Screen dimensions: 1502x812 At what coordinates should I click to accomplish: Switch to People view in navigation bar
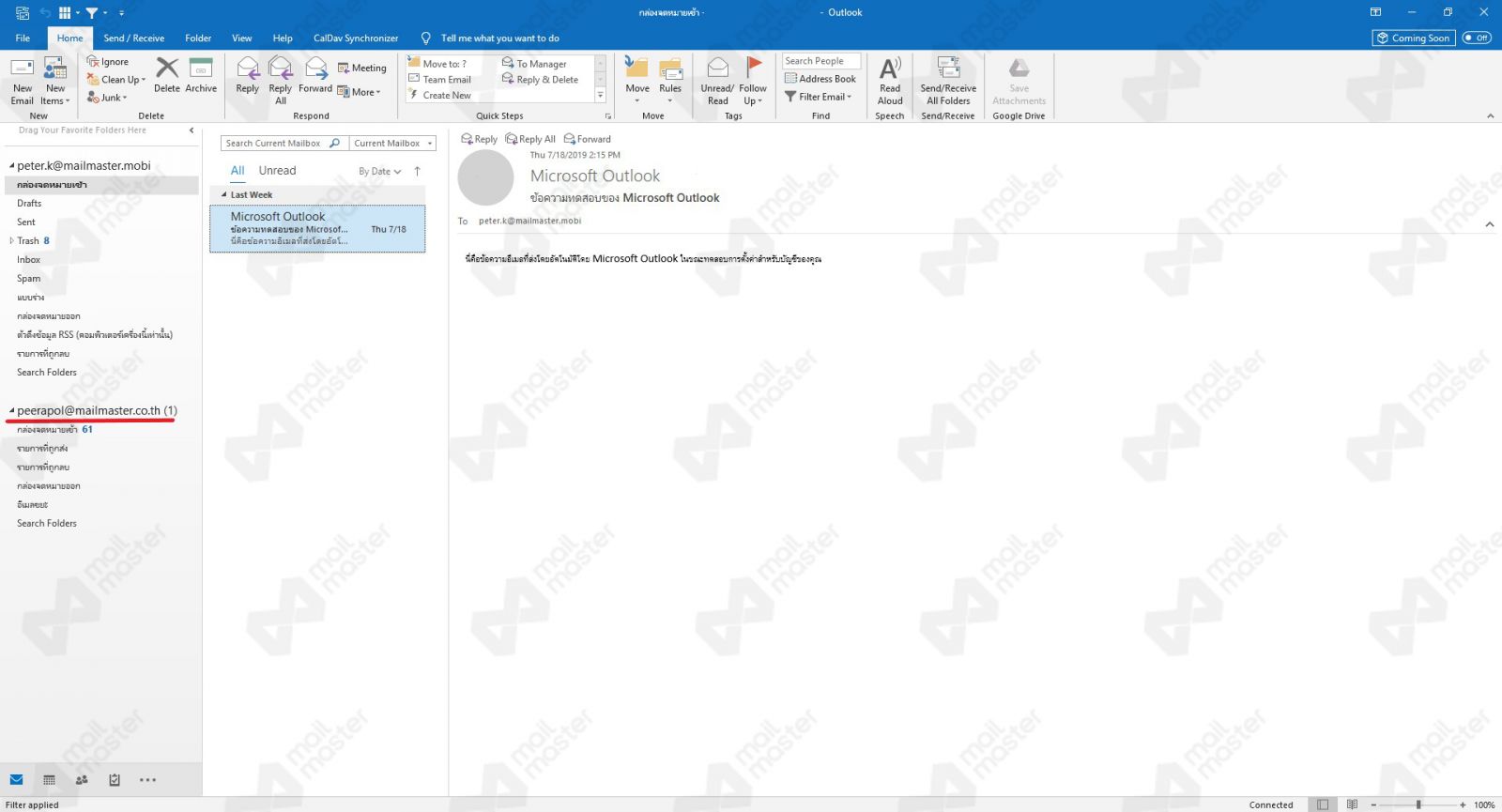(x=82, y=779)
